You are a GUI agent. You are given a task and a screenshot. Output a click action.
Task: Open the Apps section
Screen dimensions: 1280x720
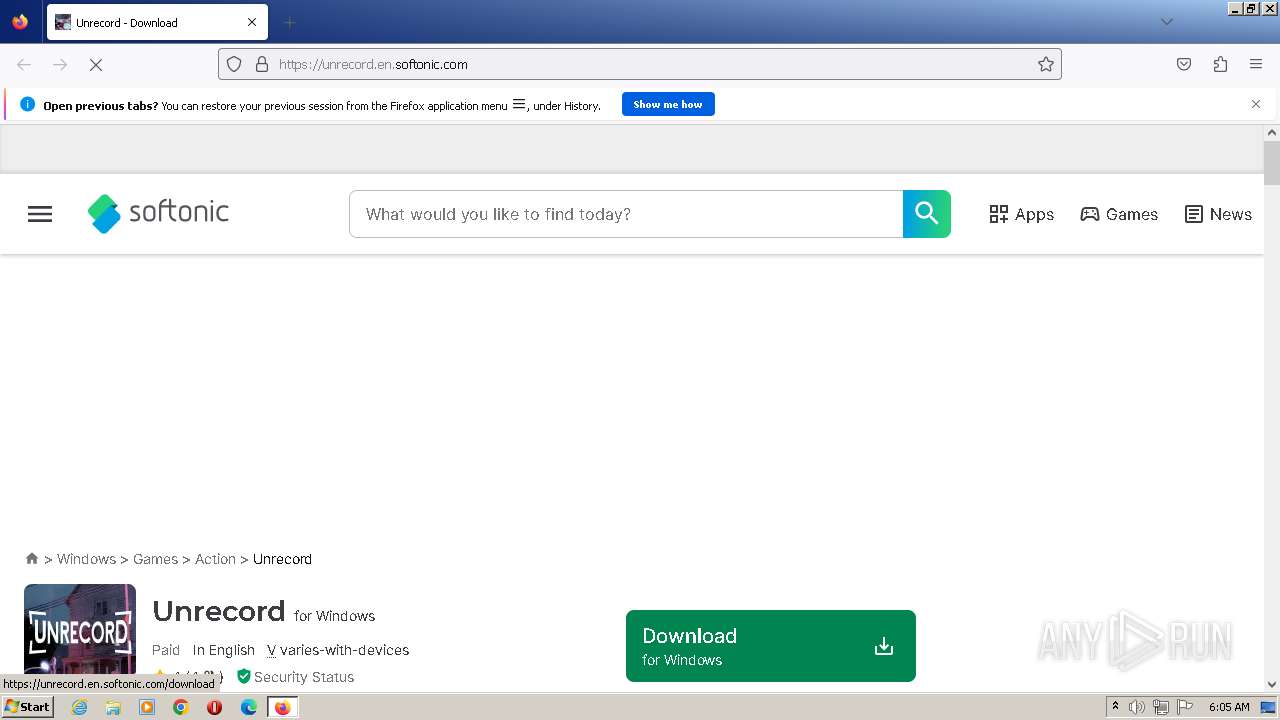click(1021, 214)
